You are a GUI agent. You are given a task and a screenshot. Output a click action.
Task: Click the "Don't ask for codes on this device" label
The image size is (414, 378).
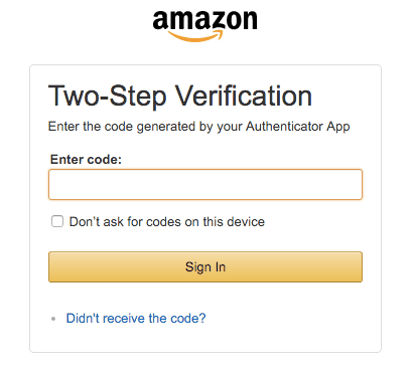(x=167, y=222)
